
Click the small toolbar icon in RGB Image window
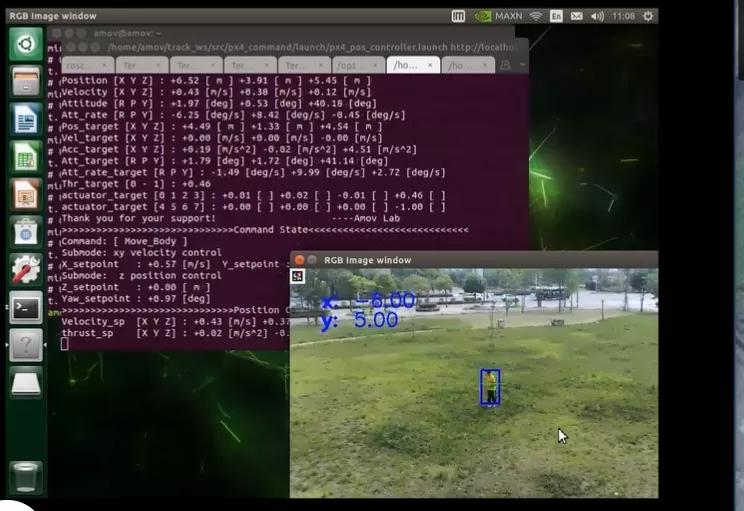tap(298, 276)
